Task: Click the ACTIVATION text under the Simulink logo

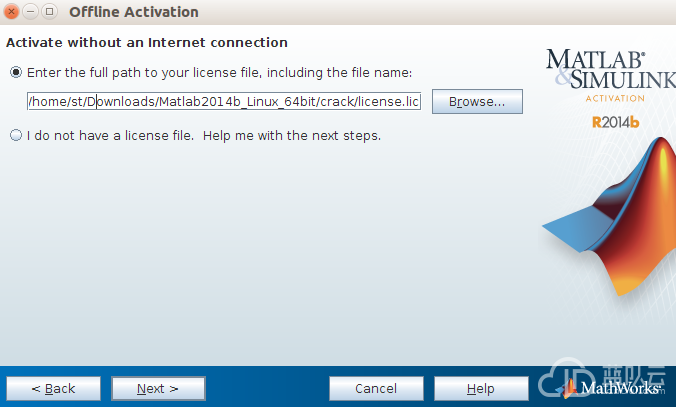Action: [615, 98]
